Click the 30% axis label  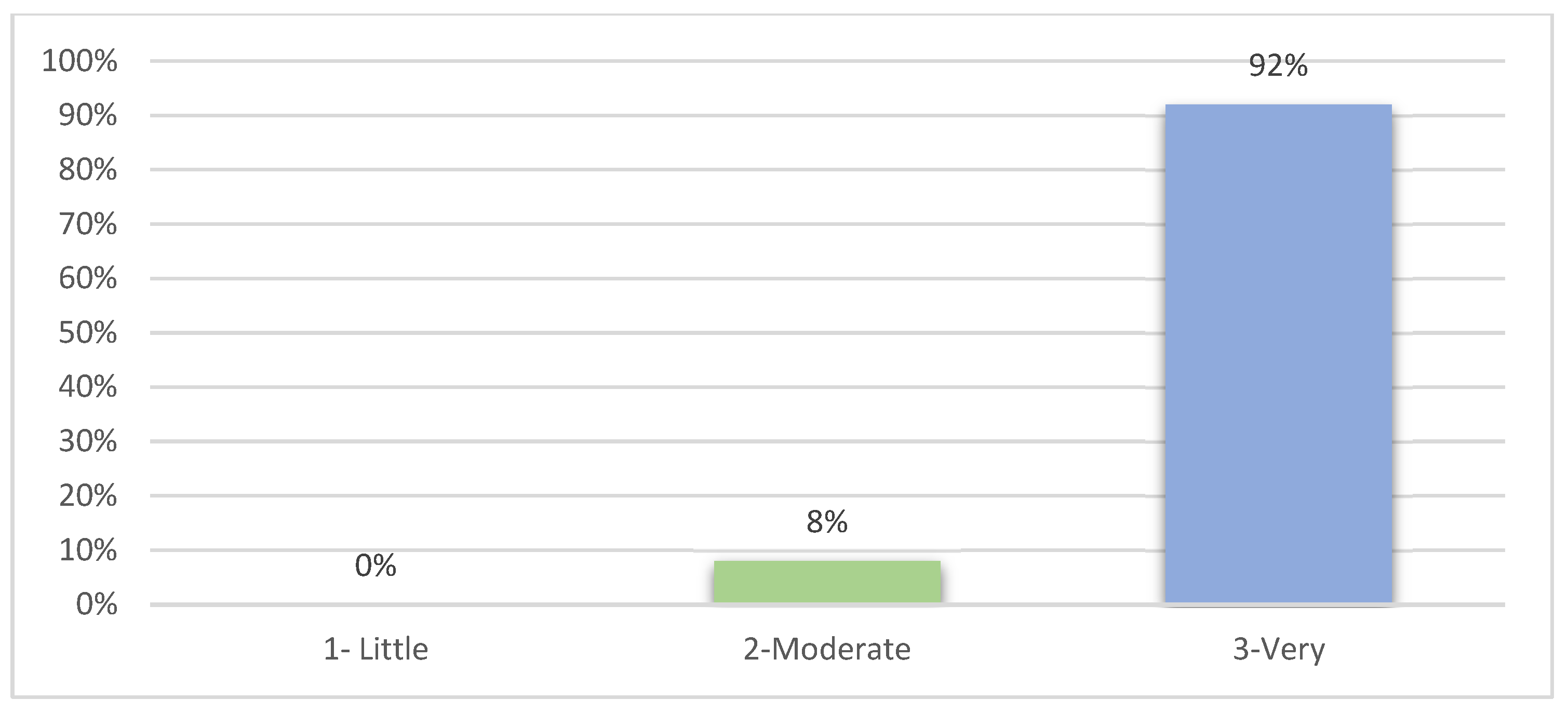88,441
